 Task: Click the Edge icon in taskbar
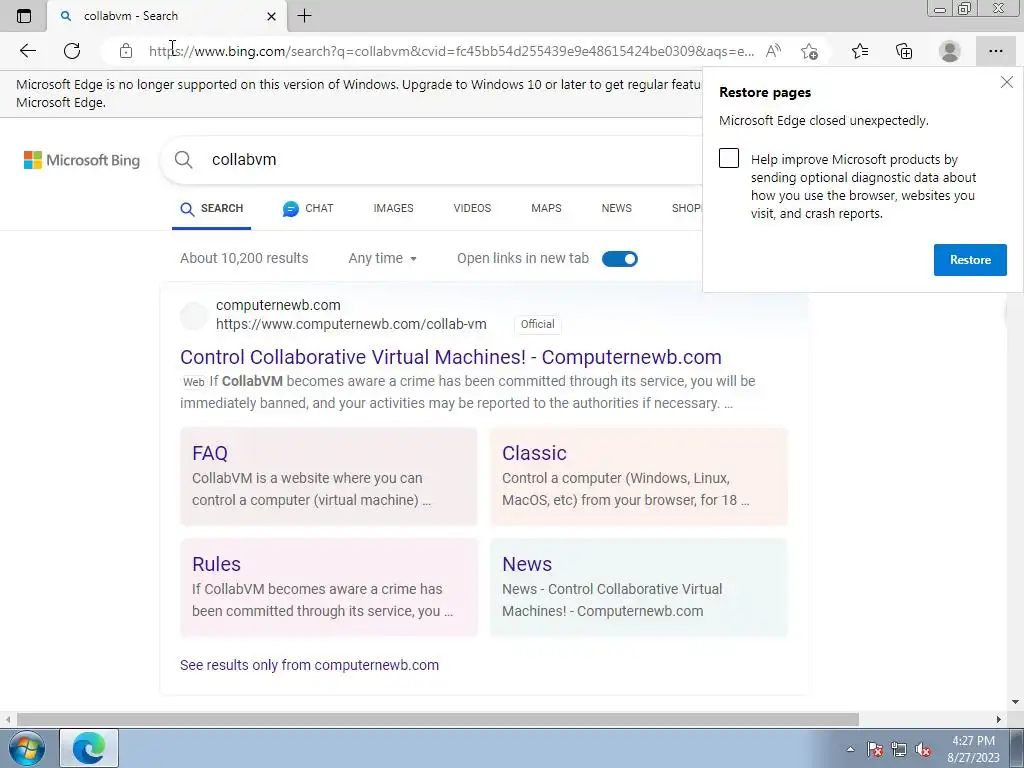click(x=89, y=748)
